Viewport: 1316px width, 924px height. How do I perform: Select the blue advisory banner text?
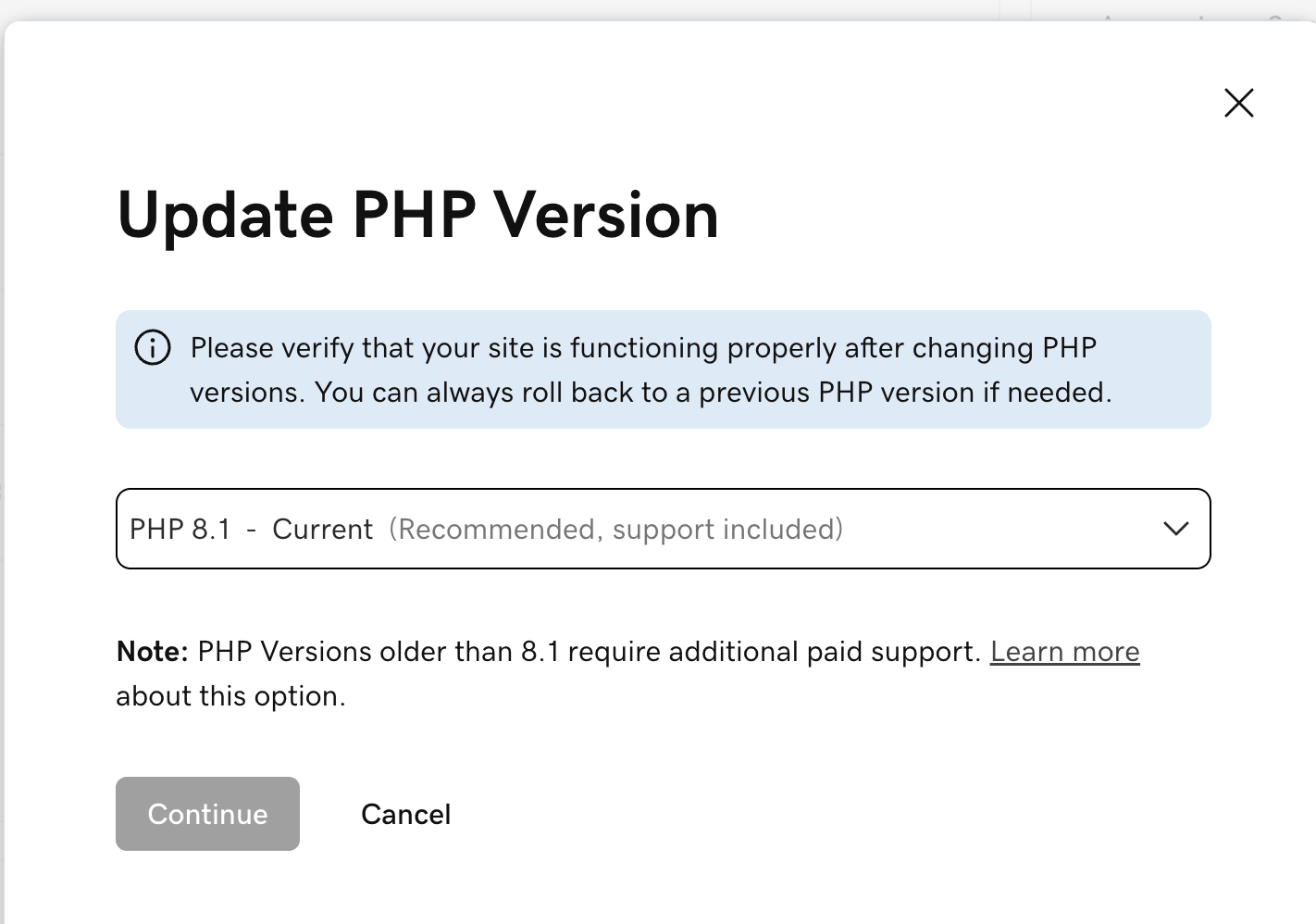pyautogui.click(x=642, y=369)
